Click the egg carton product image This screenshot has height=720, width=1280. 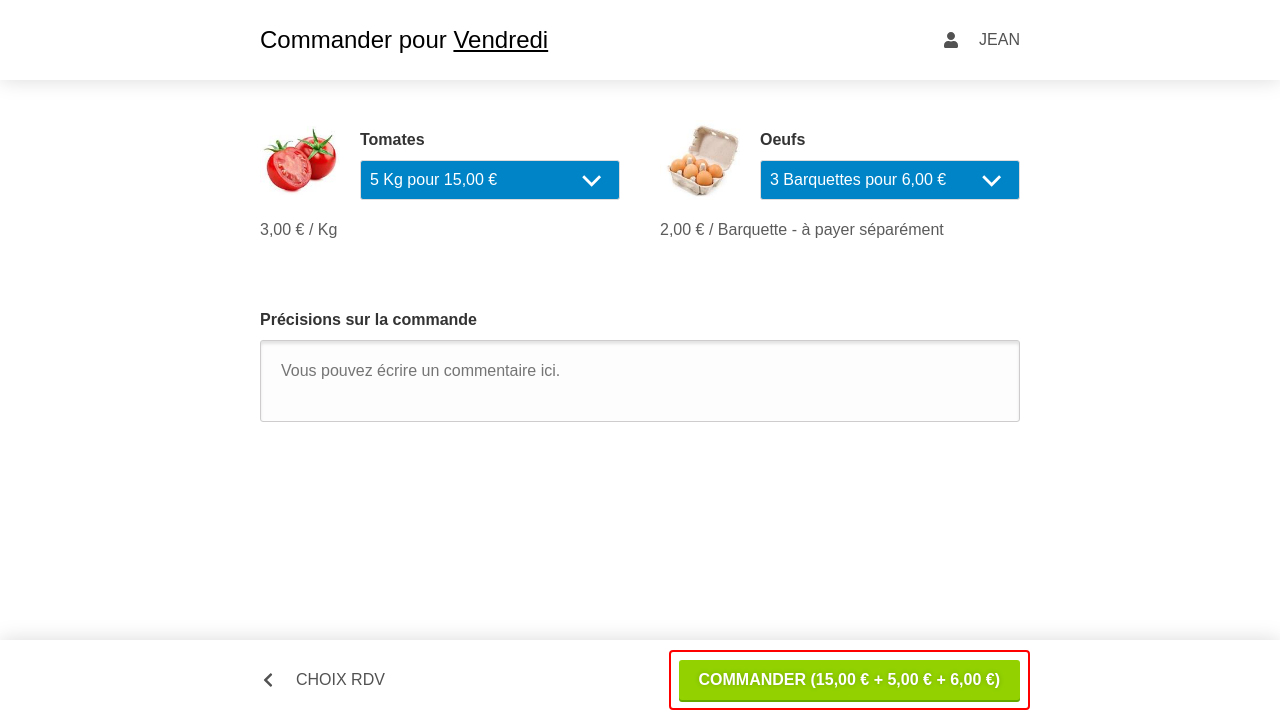[702, 160]
